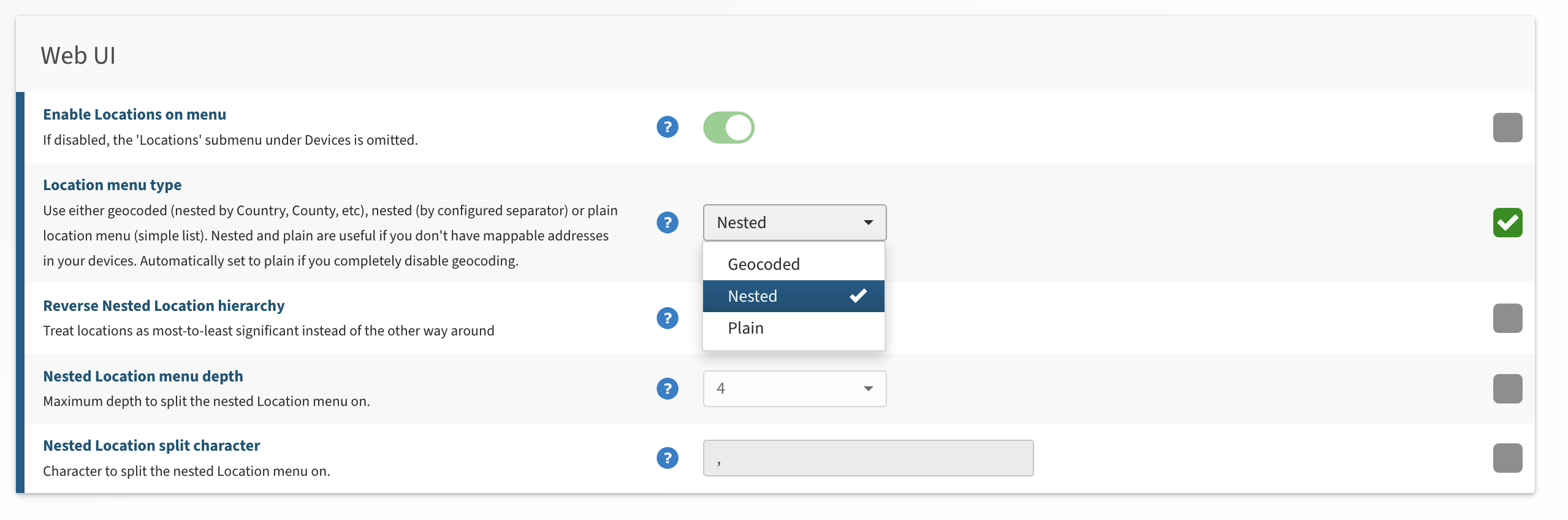Select Geocoded from the dropdown list
Screen dimensions: 1568x520
point(764,264)
